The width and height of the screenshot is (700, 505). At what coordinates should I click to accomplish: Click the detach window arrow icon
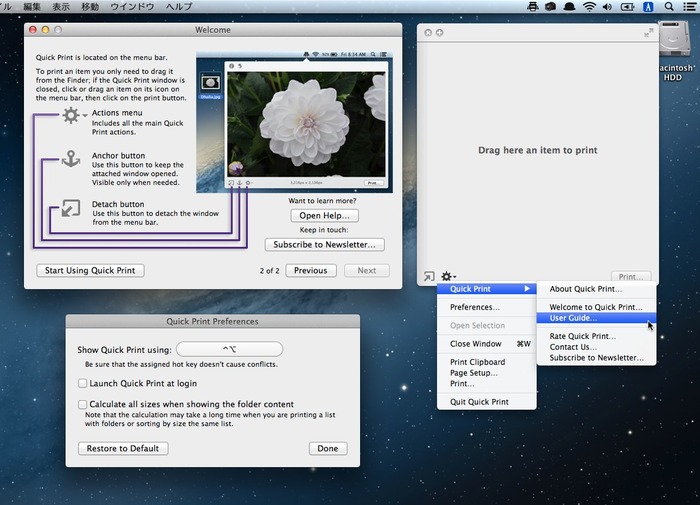tap(429, 276)
